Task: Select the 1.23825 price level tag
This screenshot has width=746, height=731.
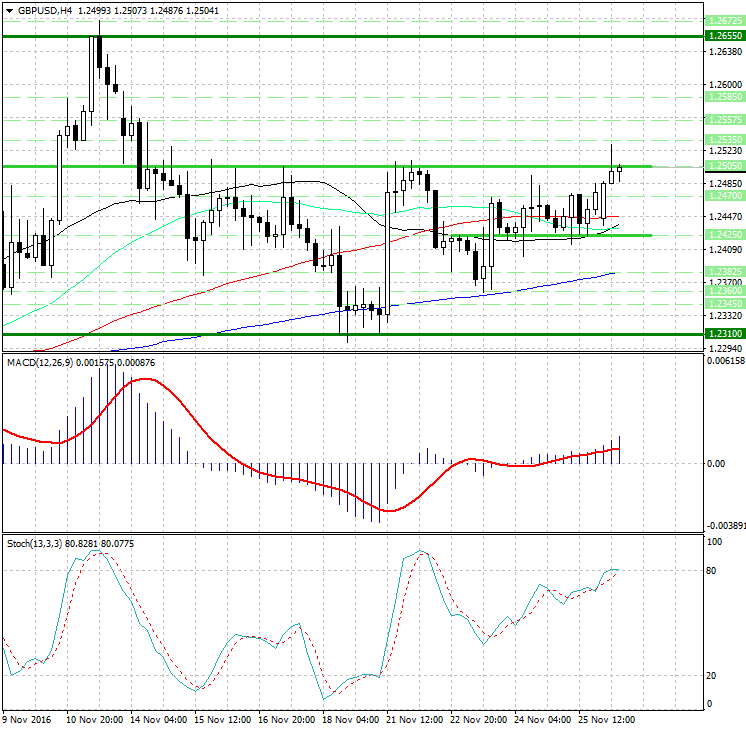Action: 724,272
